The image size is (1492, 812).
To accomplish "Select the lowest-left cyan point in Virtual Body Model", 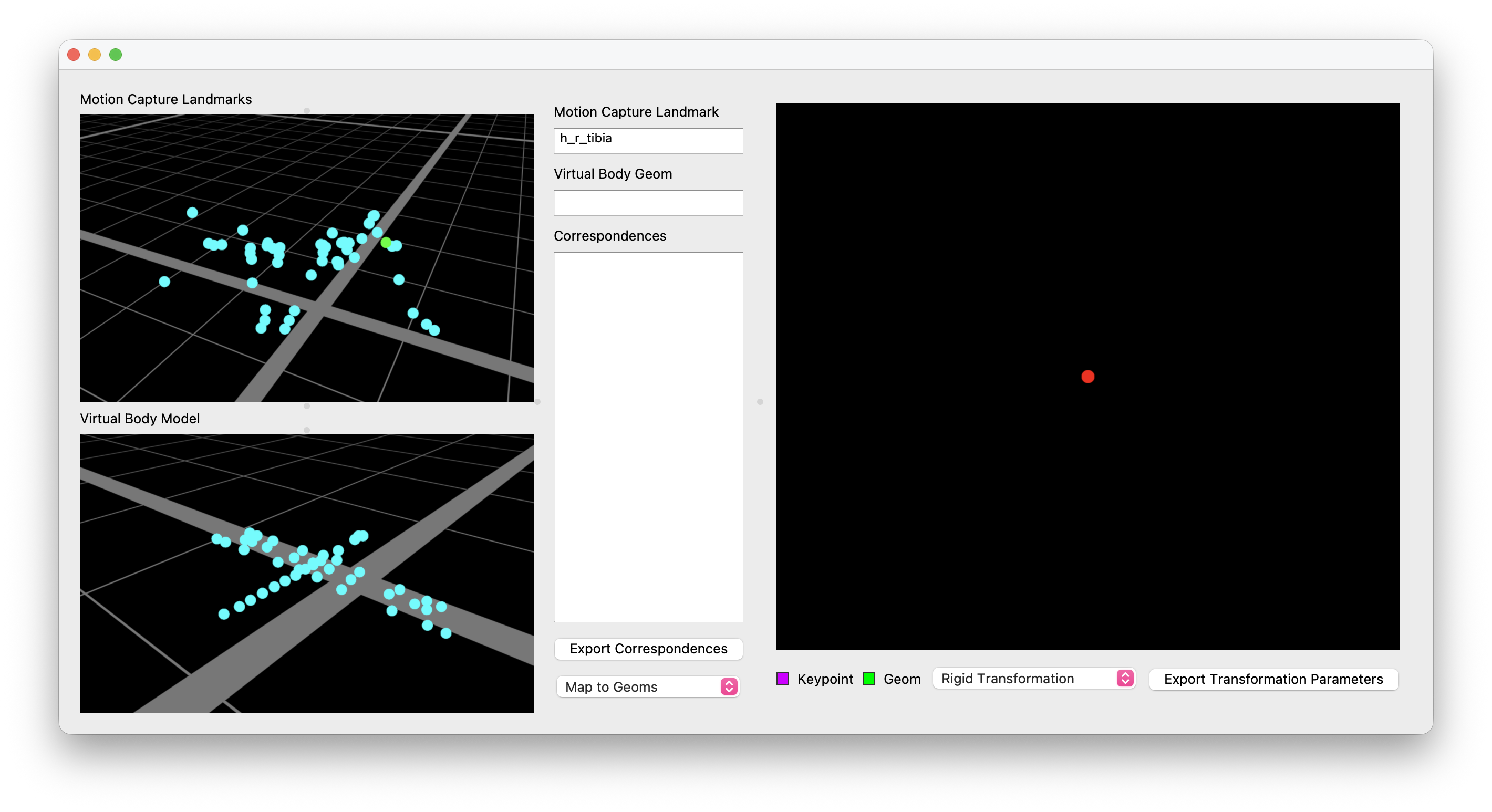I will point(224,614).
